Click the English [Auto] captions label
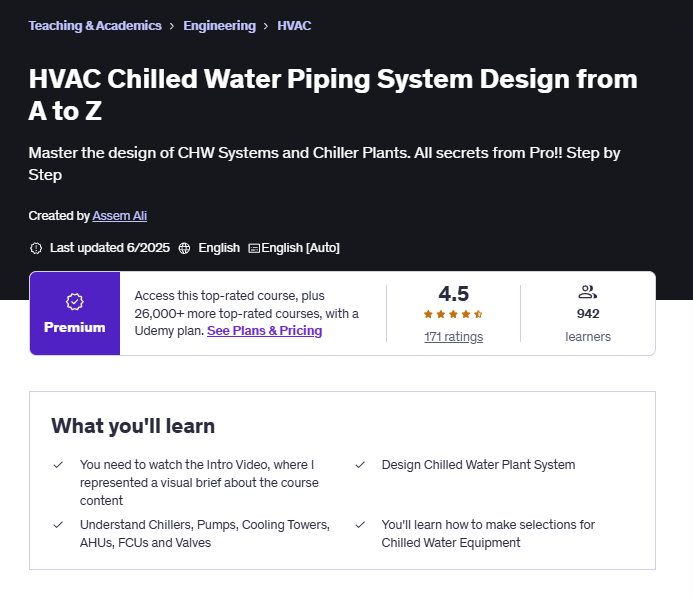This screenshot has height=598, width=693. point(300,248)
